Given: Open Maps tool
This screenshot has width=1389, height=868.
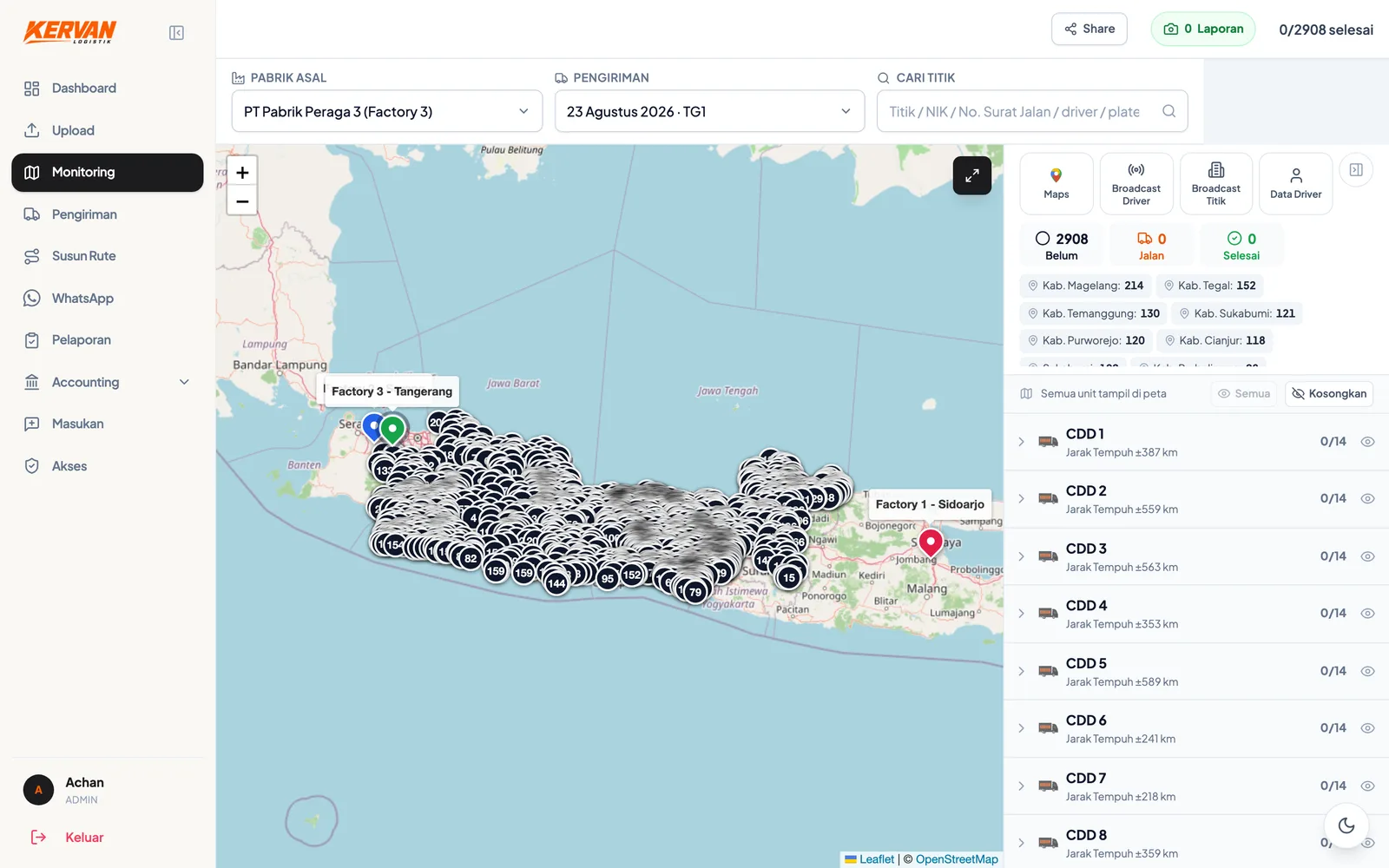Looking at the screenshot, I should tap(1057, 184).
